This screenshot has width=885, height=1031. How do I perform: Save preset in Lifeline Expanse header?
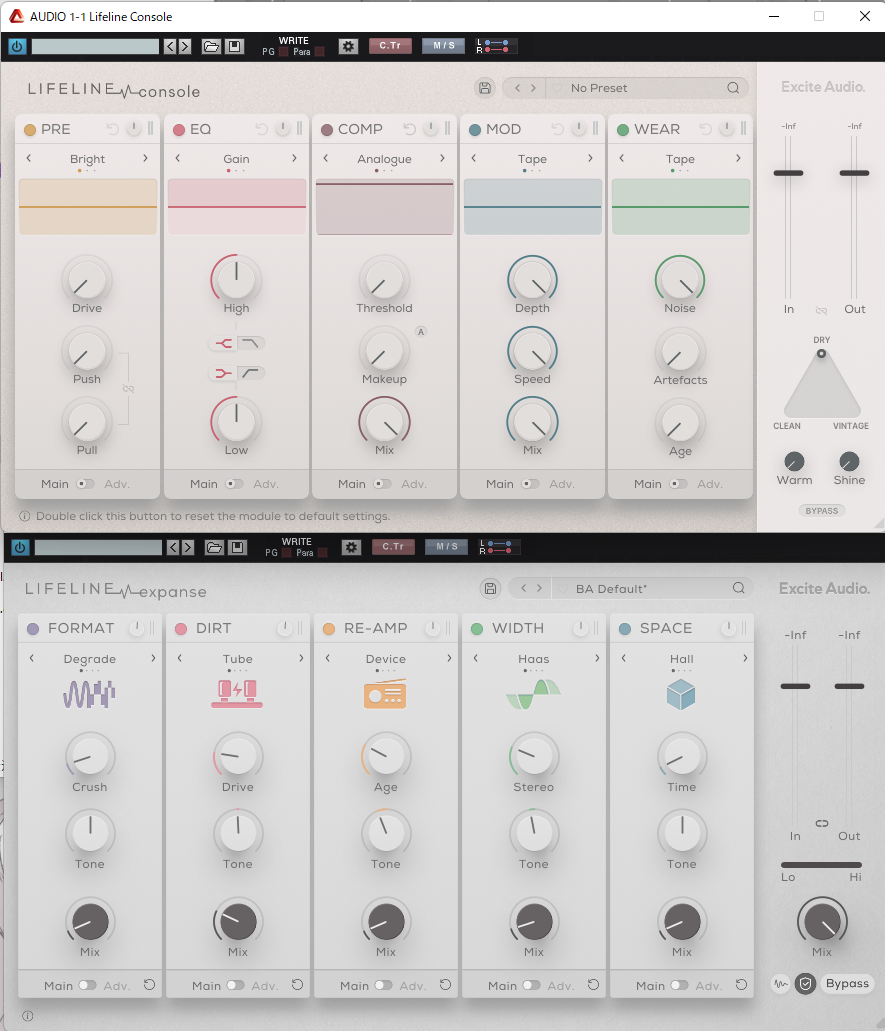click(x=490, y=588)
